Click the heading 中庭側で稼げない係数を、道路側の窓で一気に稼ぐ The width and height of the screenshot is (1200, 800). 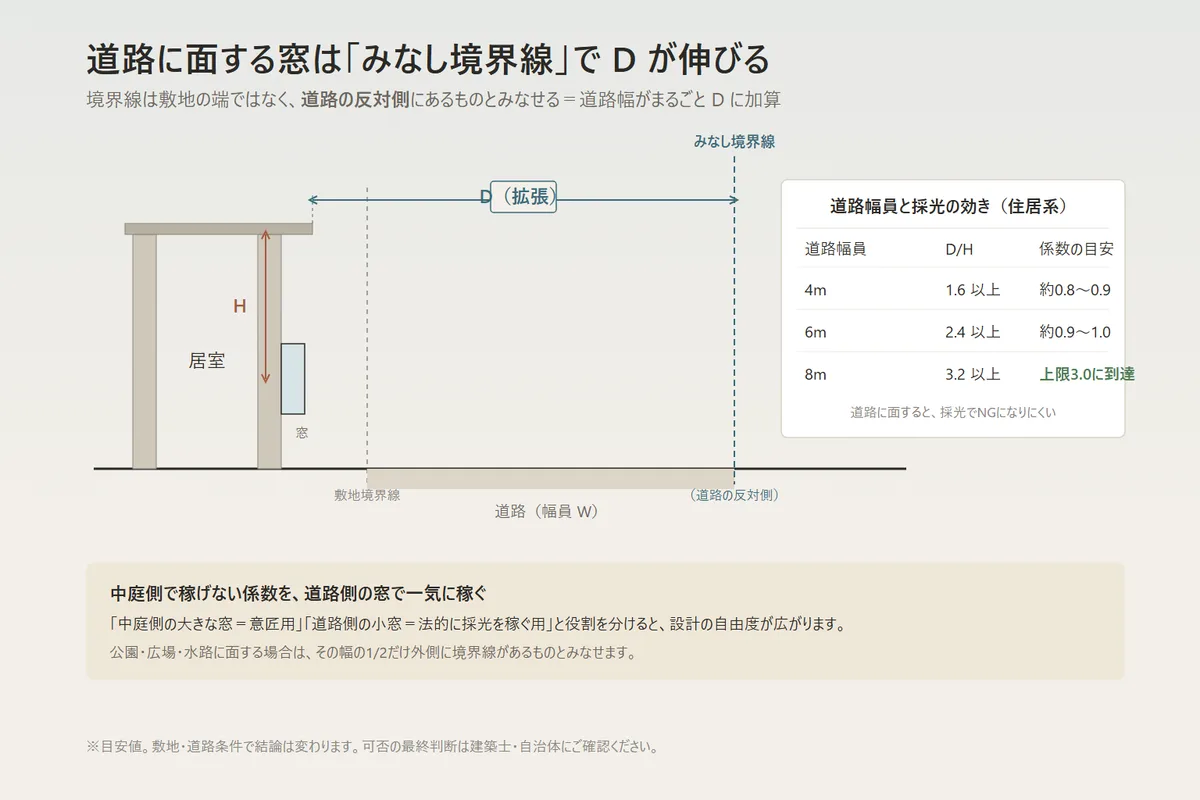point(298,593)
